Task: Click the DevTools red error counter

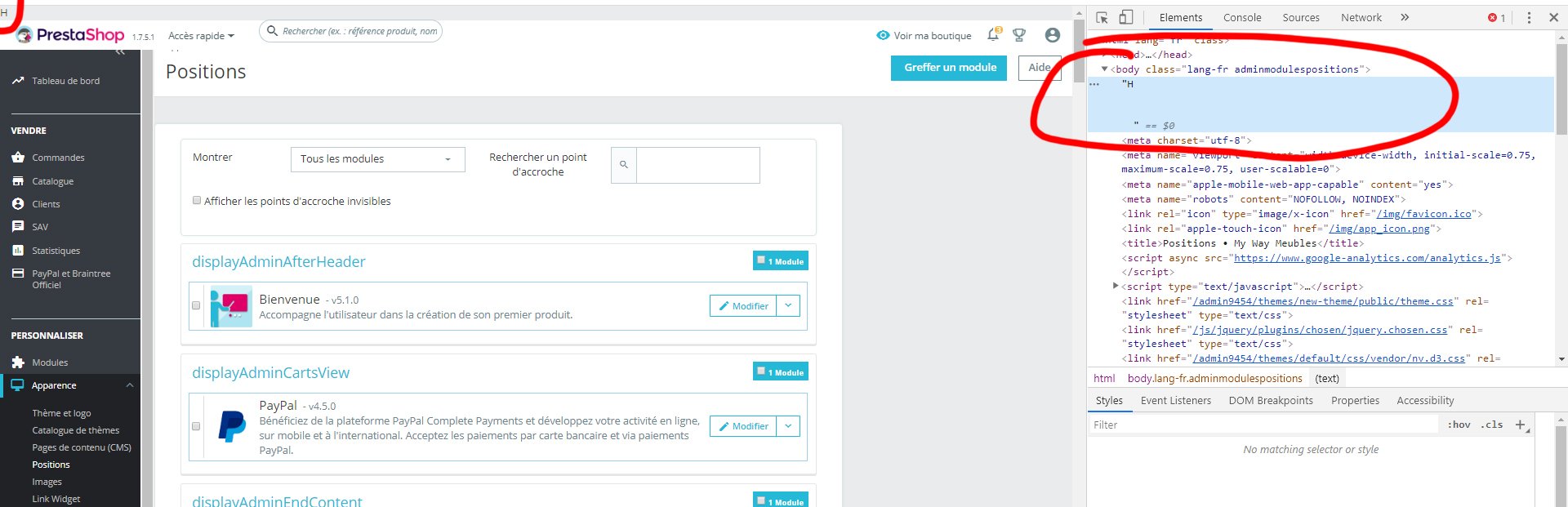Action: 1496,17
